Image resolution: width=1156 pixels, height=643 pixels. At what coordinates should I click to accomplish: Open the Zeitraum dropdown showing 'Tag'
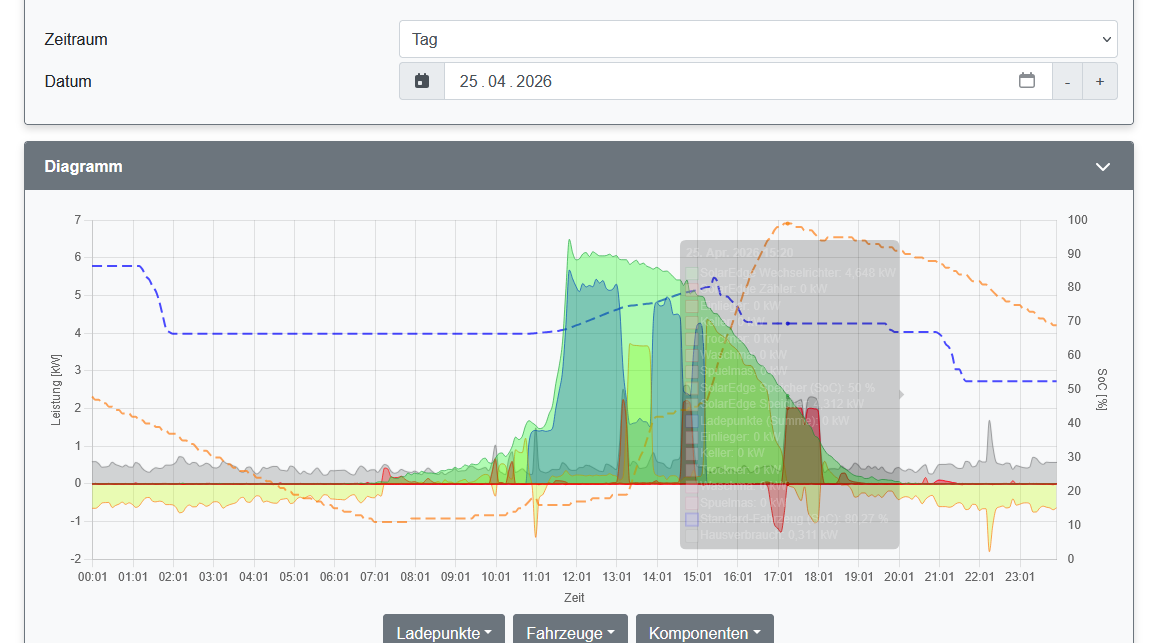(758, 39)
